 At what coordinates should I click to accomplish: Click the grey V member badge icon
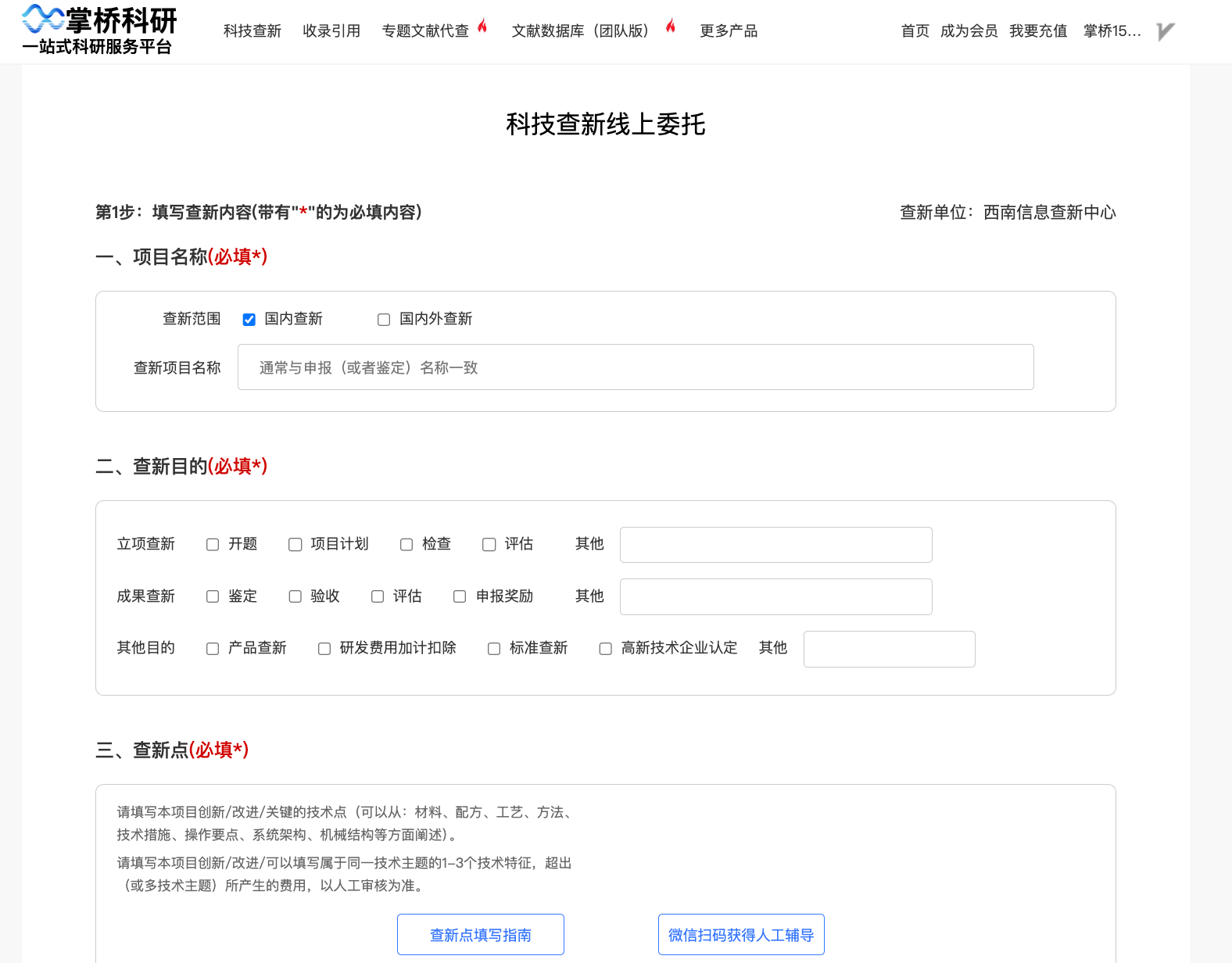pyautogui.click(x=1166, y=31)
